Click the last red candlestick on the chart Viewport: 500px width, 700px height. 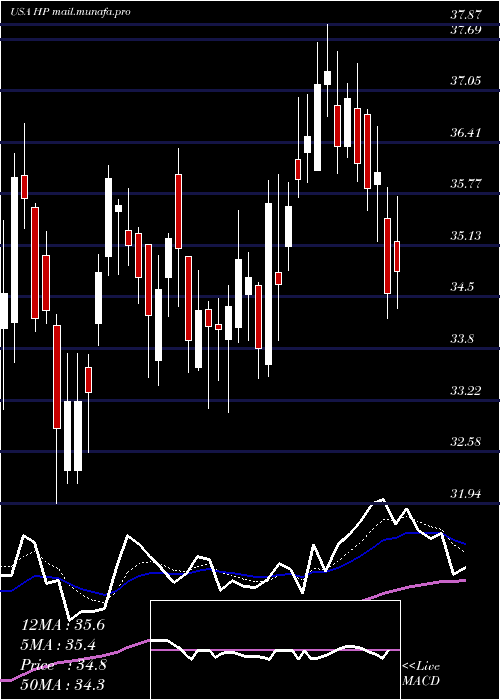tap(397, 256)
